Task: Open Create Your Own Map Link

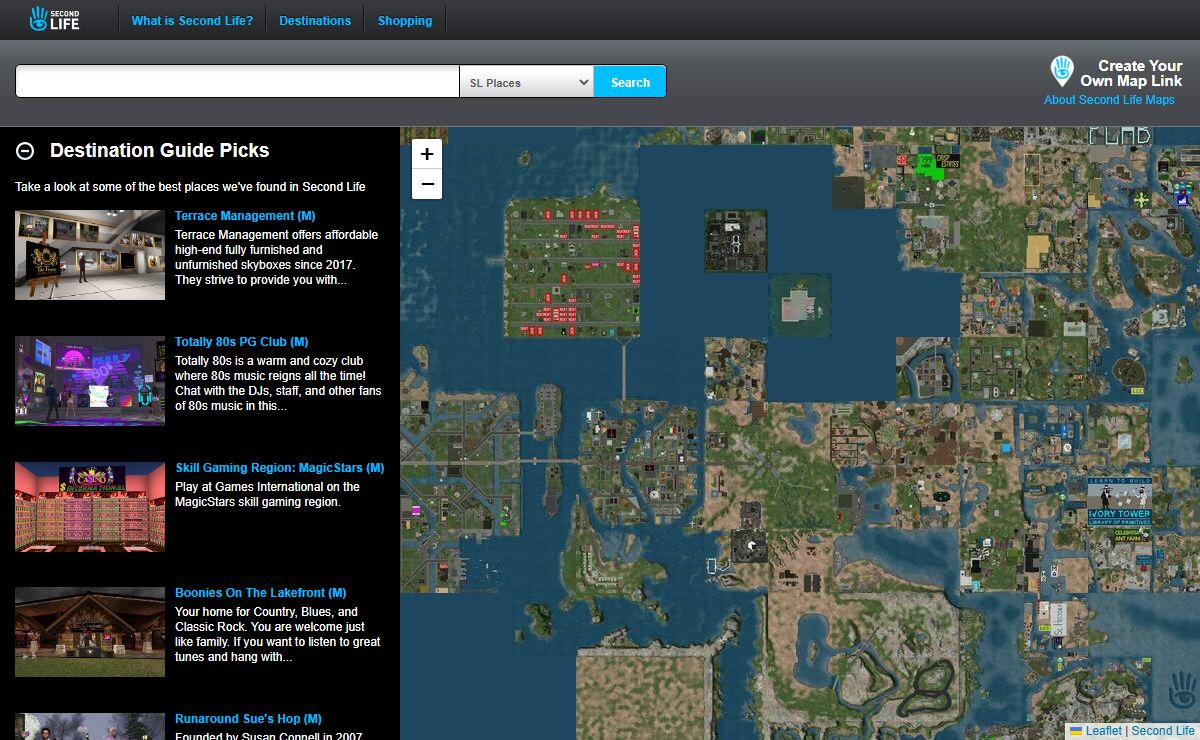Action: 1131,73
